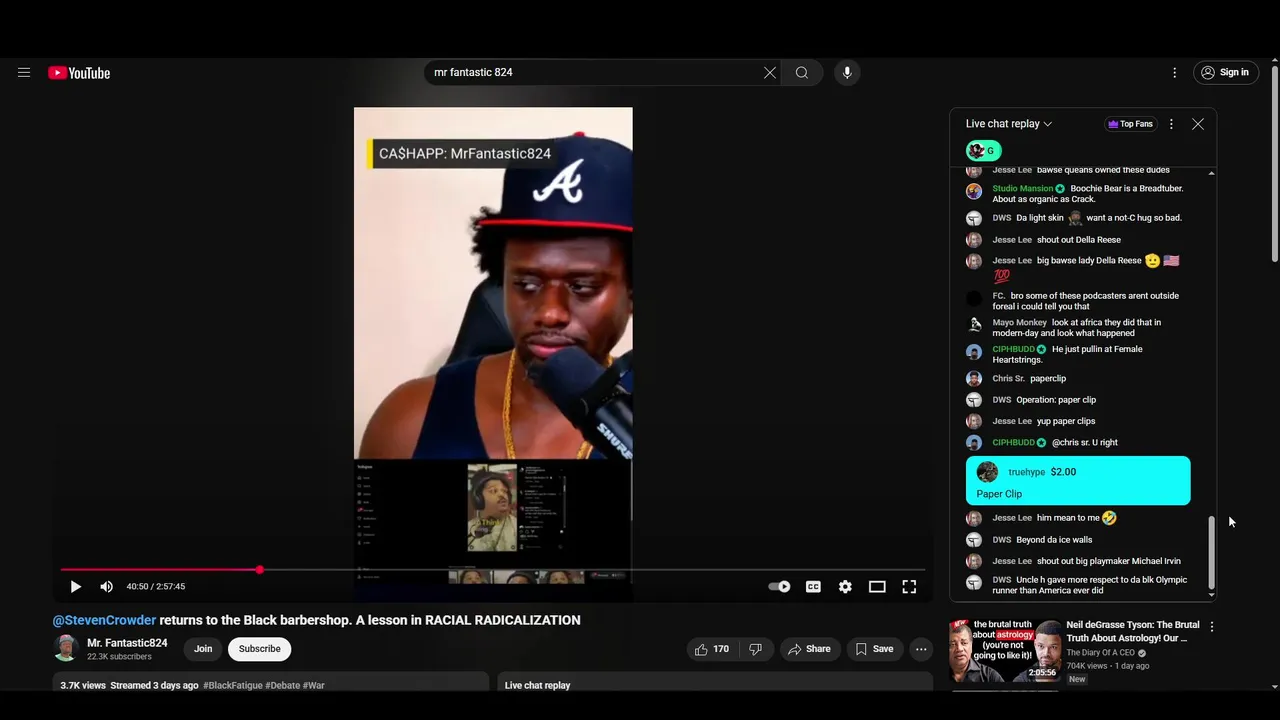Image resolution: width=1280 pixels, height=720 pixels.
Task: Go to the YouTube home logo
Action: [79, 73]
